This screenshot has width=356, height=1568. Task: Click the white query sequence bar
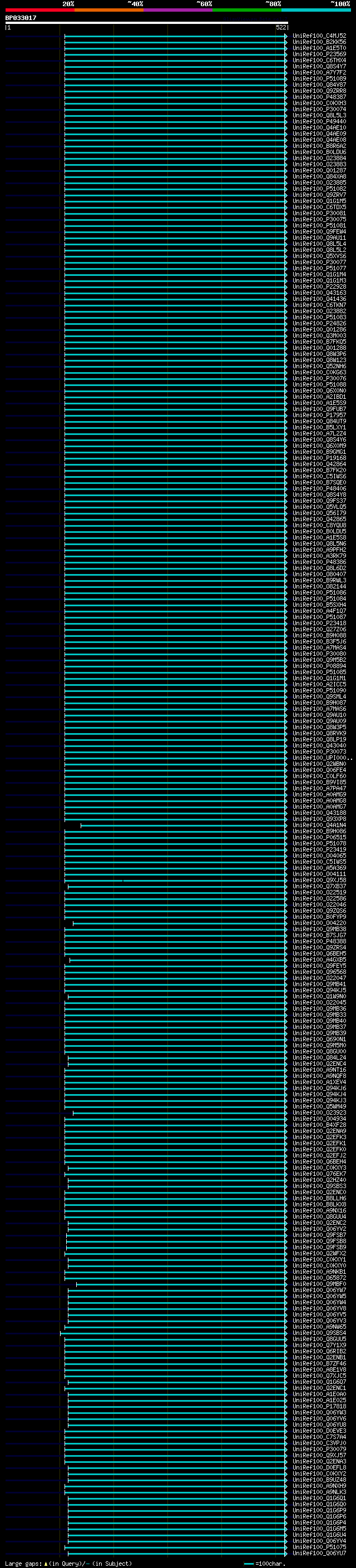(x=147, y=22)
